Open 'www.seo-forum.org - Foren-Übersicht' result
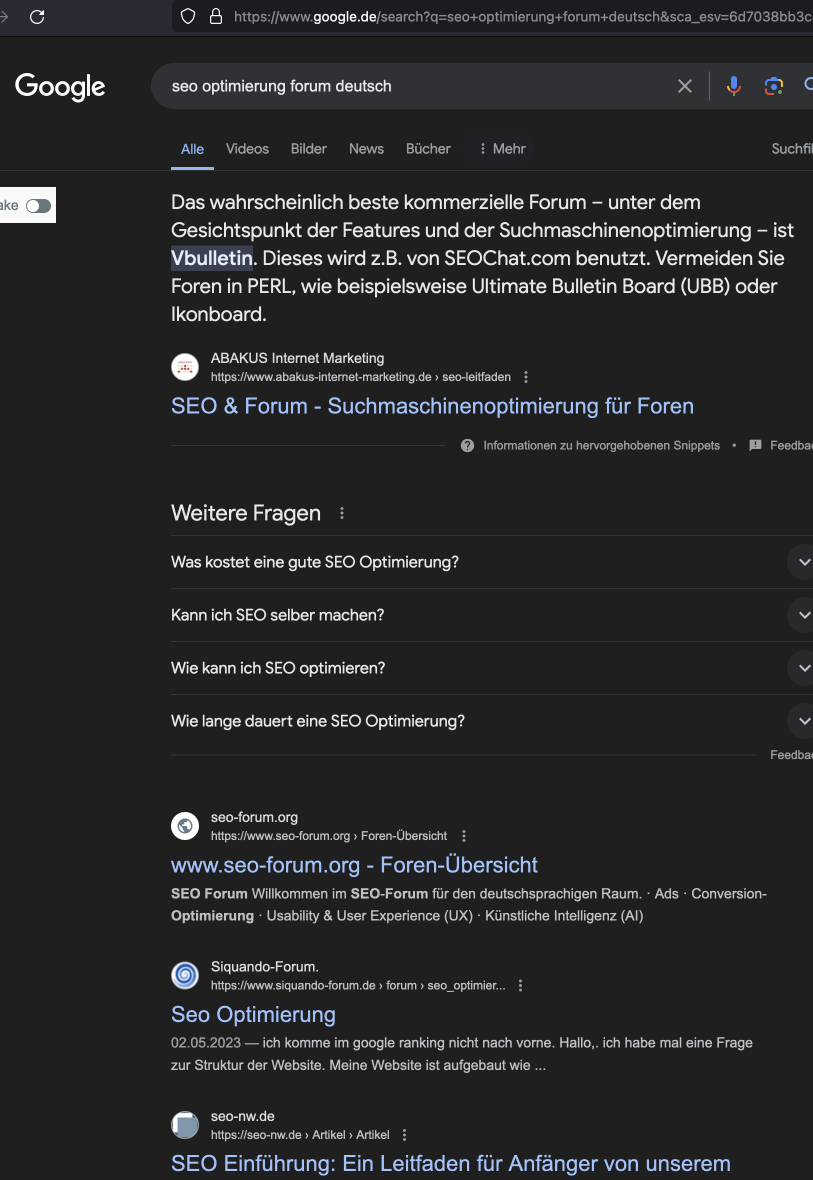This screenshot has width=813, height=1180. tap(354, 865)
